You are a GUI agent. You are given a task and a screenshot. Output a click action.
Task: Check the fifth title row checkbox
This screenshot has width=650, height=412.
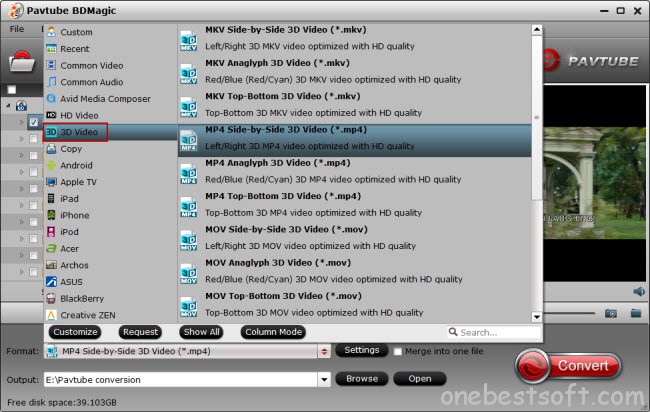coord(34,189)
